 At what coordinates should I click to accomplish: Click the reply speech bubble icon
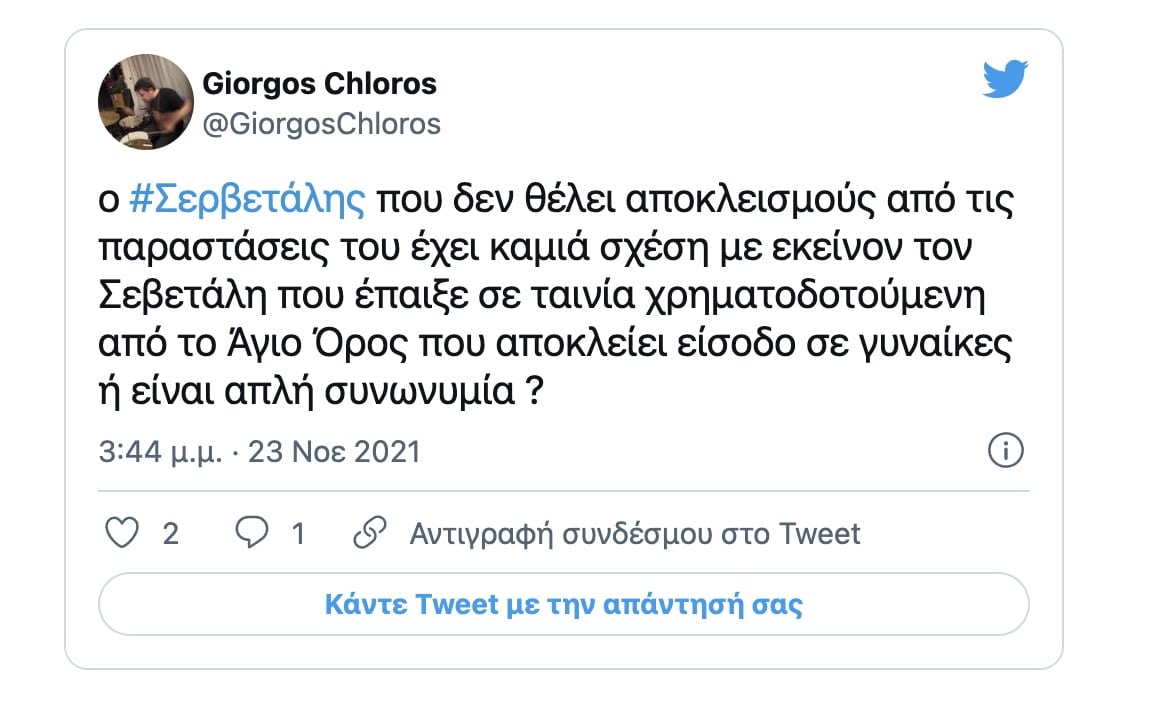tap(250, 533)
